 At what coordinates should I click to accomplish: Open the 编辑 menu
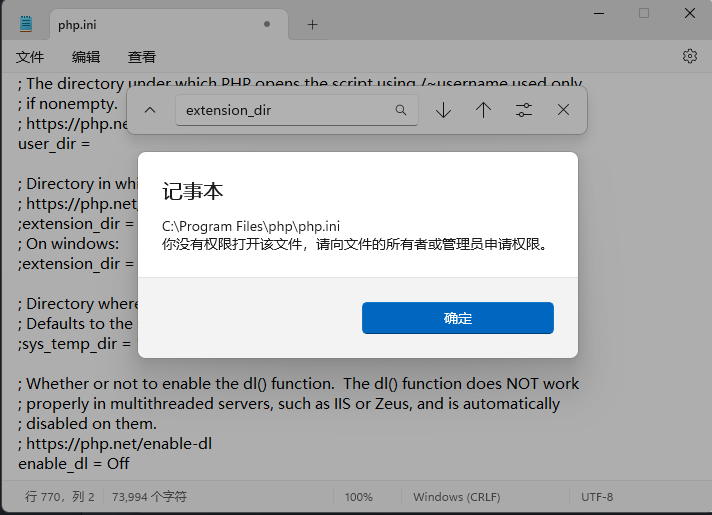tap(86, 57)
